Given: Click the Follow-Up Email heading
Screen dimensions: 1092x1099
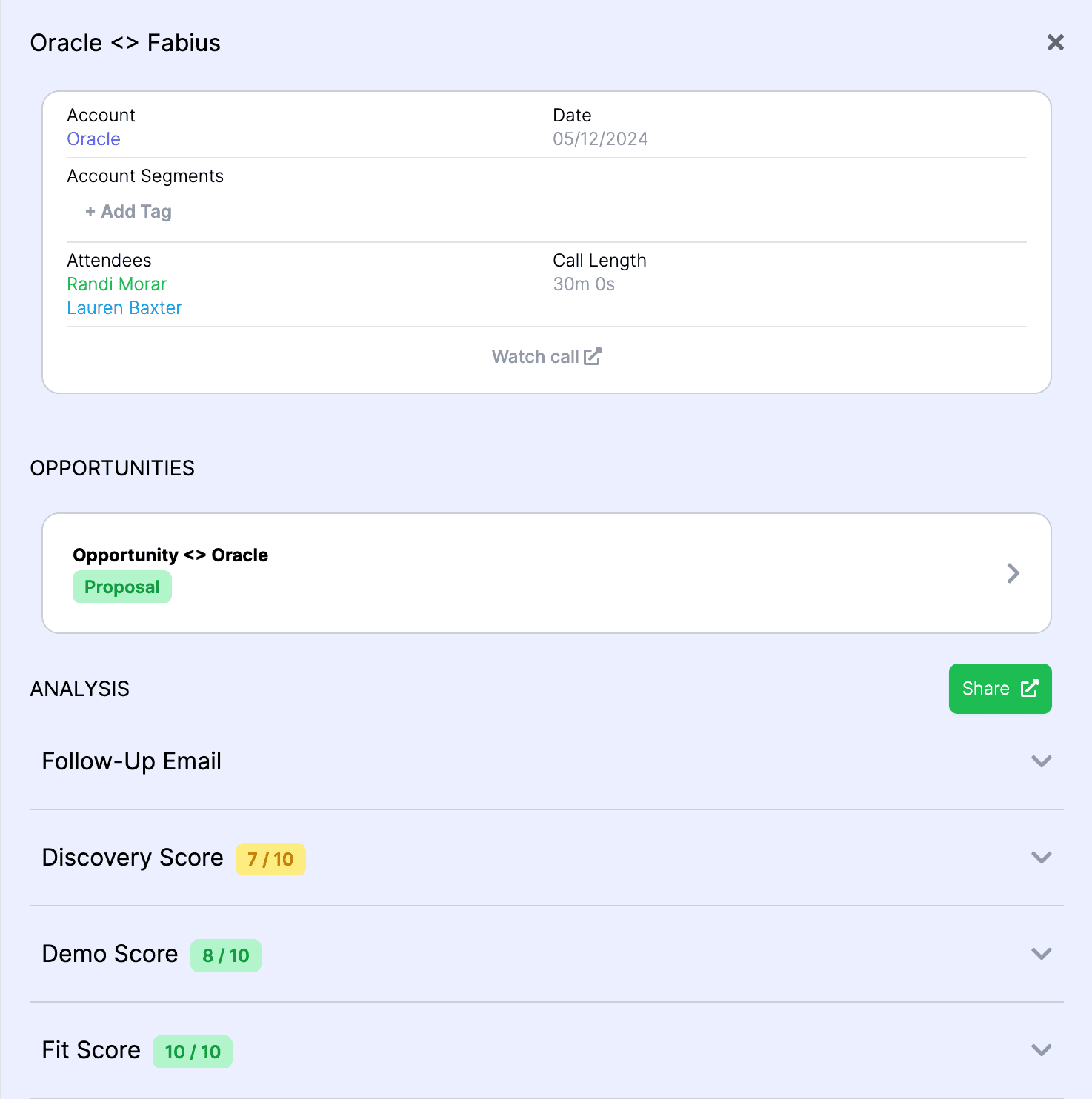Looking at the screenshot, I should [132, 761].
